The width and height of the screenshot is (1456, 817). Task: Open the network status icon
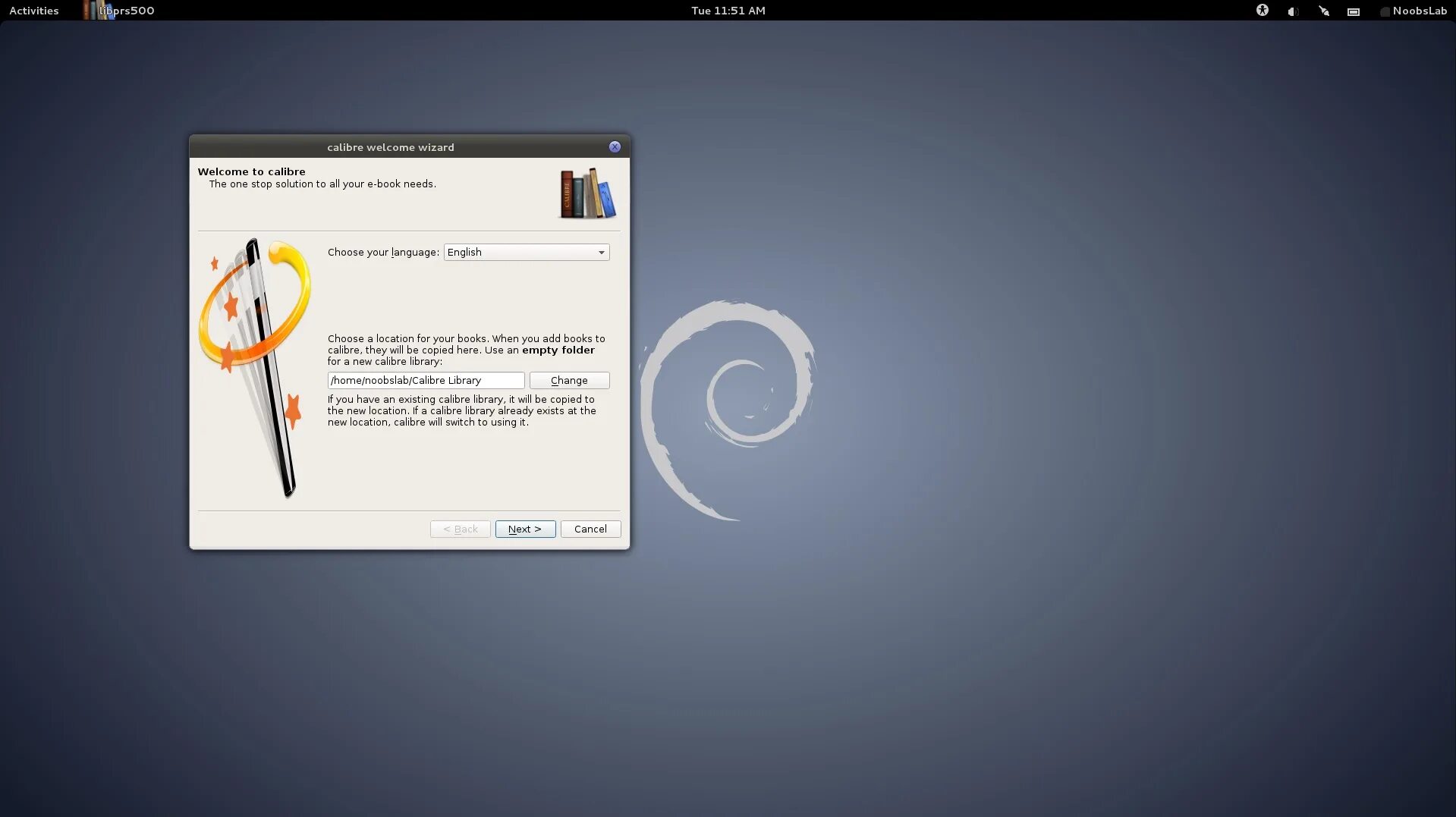tap(1324, 11)
